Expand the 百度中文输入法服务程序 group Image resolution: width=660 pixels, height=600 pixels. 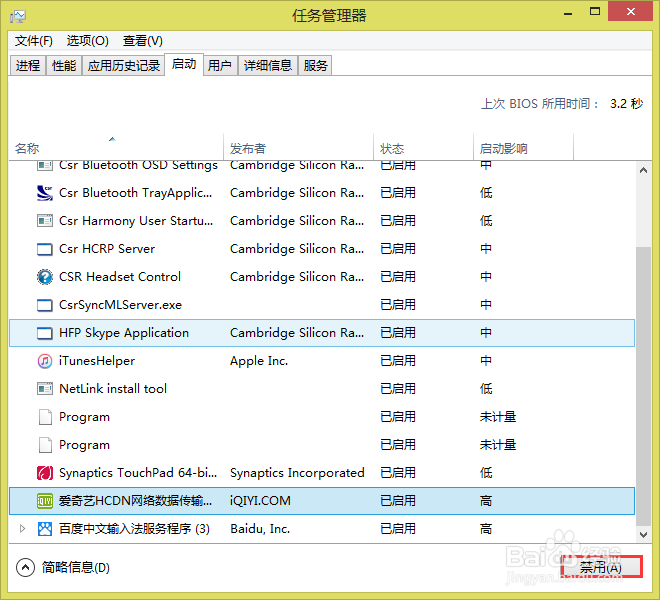coord(23,528)
